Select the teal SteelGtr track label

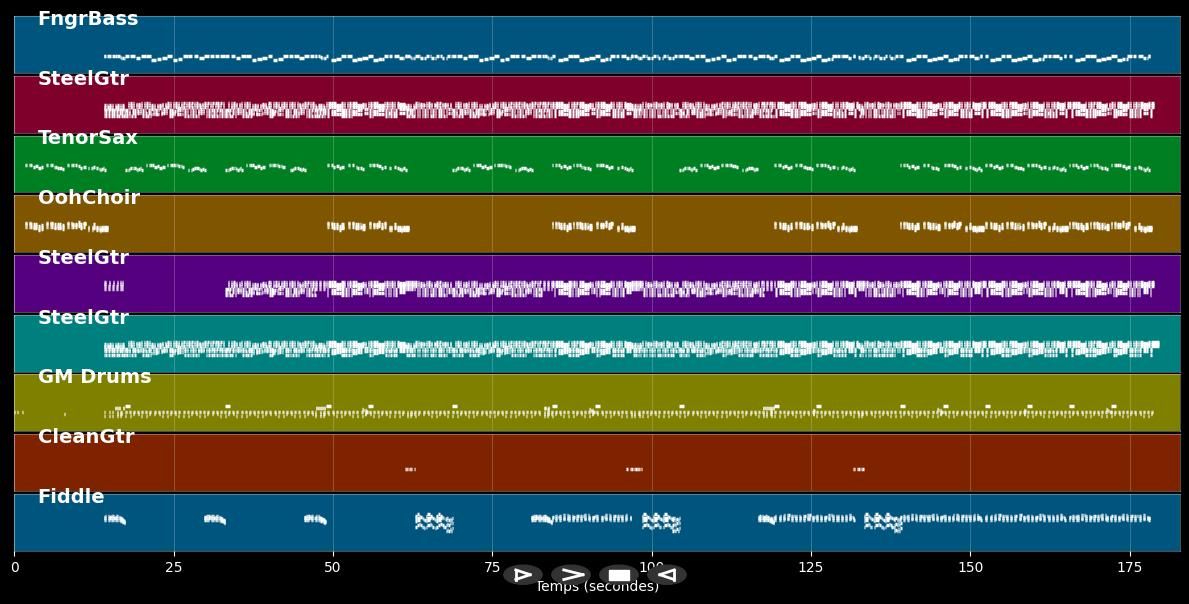click(x=83, y=318)
